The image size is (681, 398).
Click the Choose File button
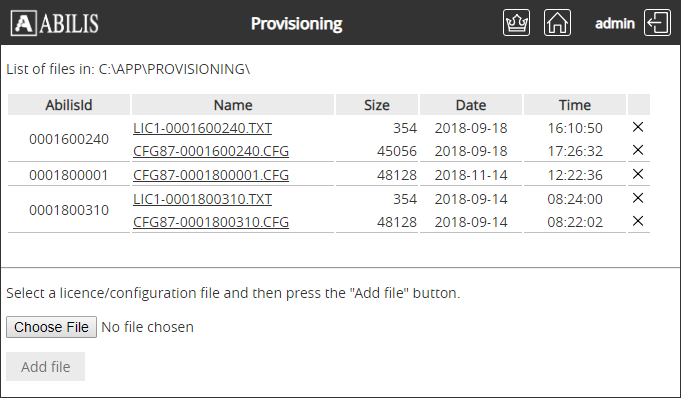click(51, 327)
